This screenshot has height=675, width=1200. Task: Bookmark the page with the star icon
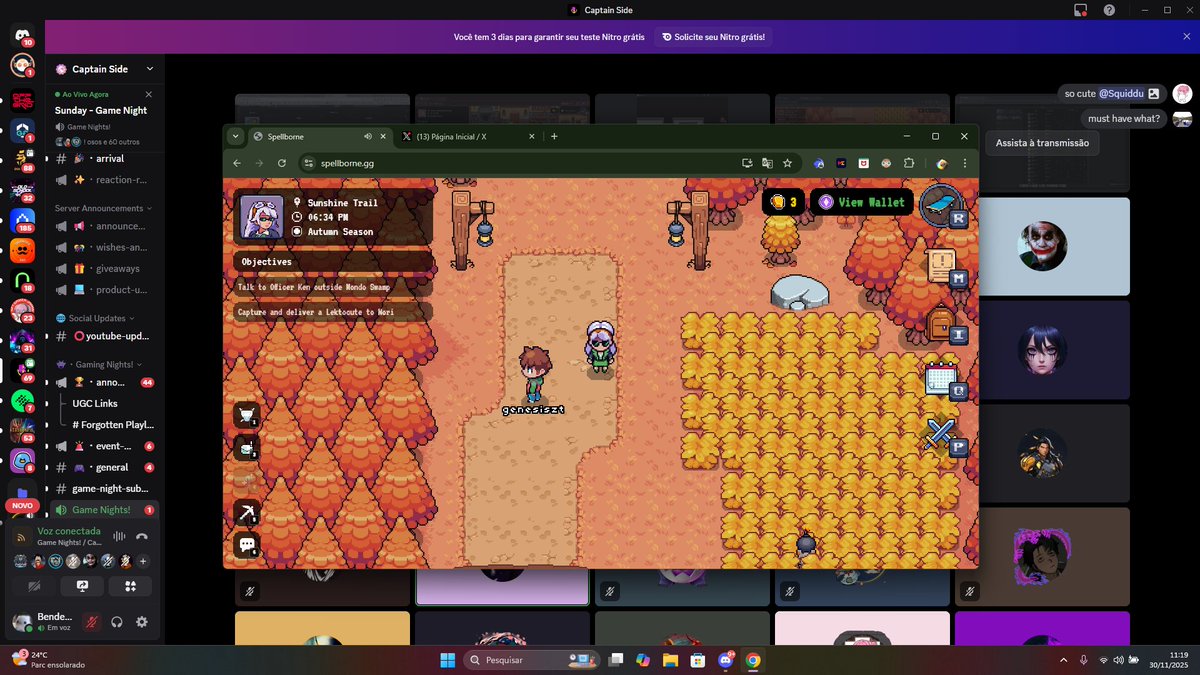coord(788,163)
